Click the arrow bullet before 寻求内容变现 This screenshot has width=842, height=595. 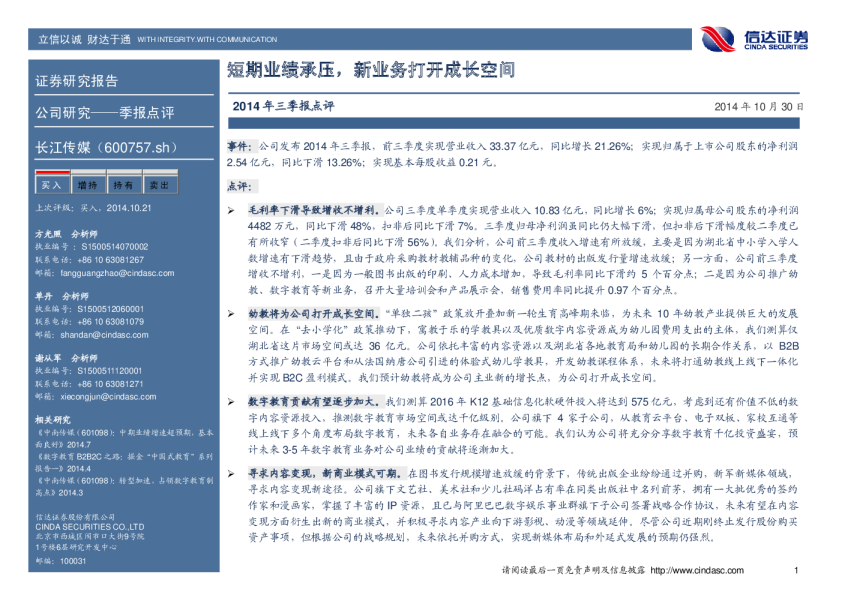click(235, 469)
